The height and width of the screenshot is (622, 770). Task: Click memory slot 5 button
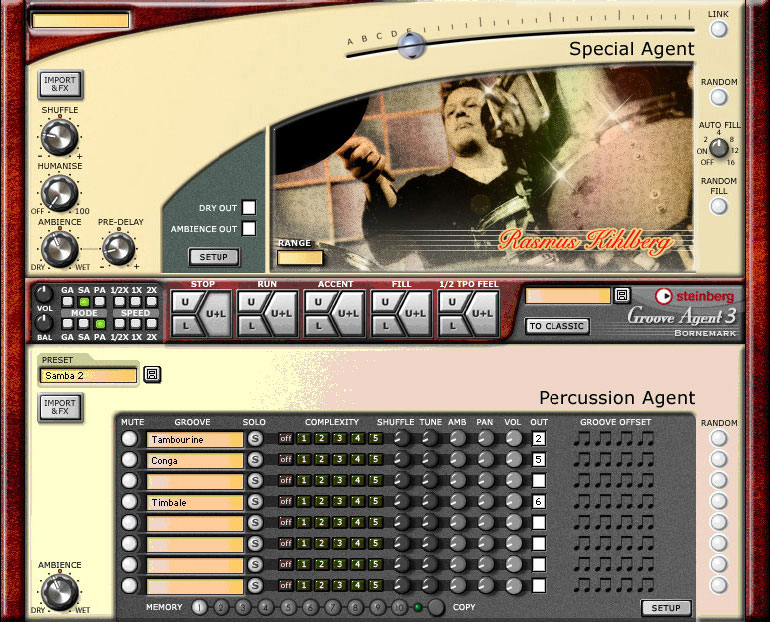click(288, 608)
